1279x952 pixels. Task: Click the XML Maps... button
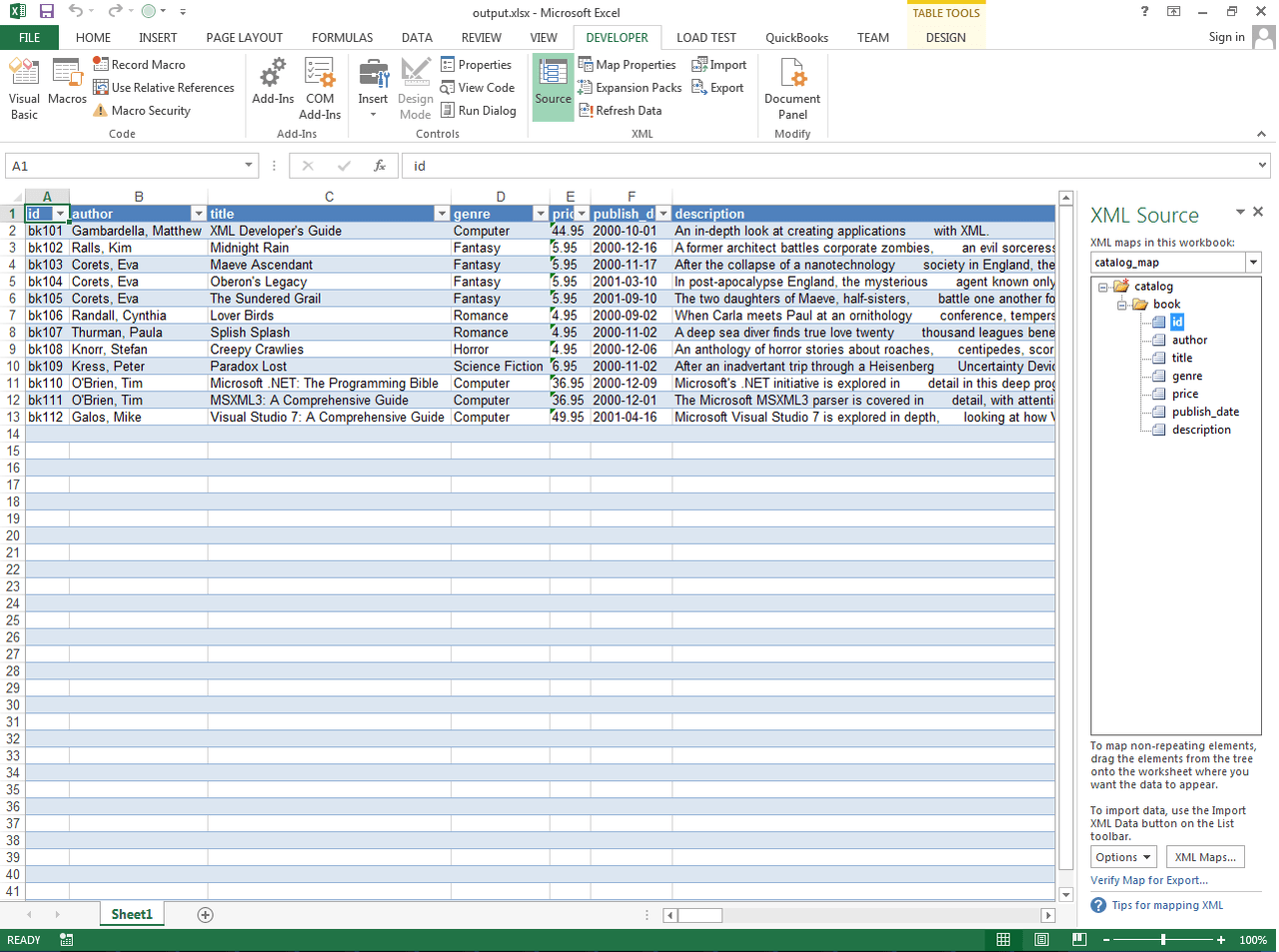coord(1205,857)
